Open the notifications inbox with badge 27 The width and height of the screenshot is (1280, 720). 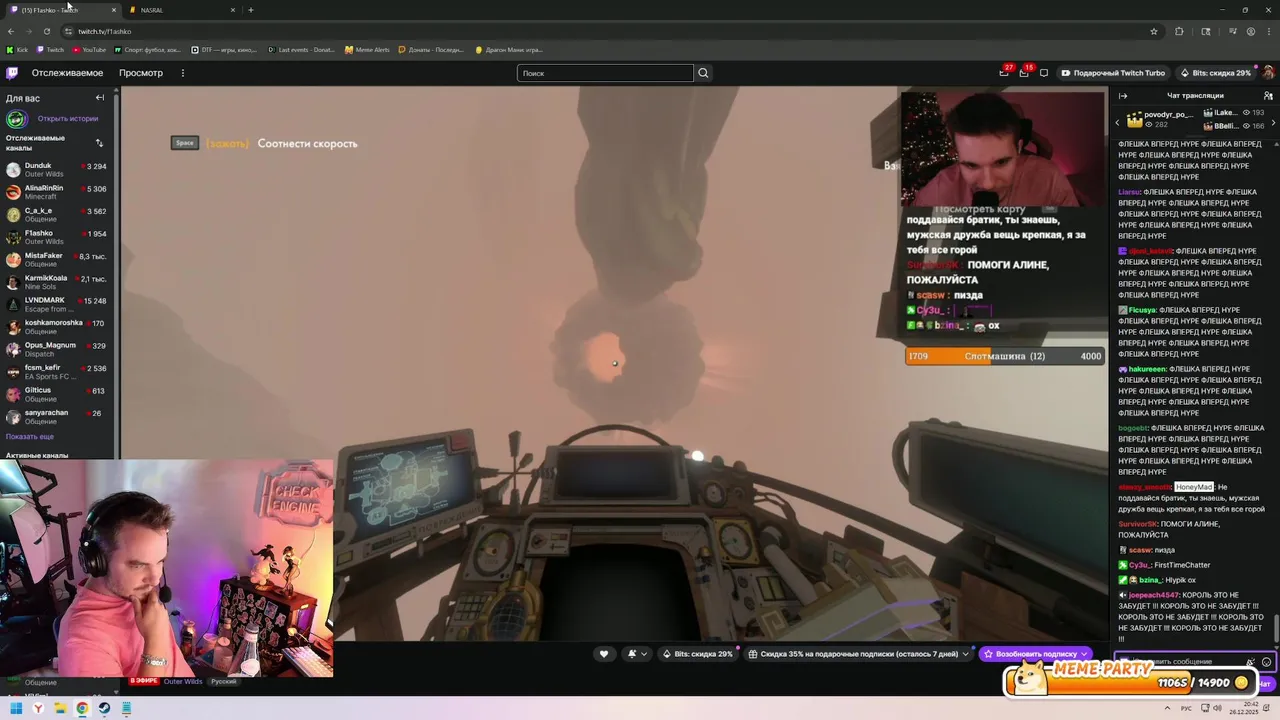click(1004, 73)
